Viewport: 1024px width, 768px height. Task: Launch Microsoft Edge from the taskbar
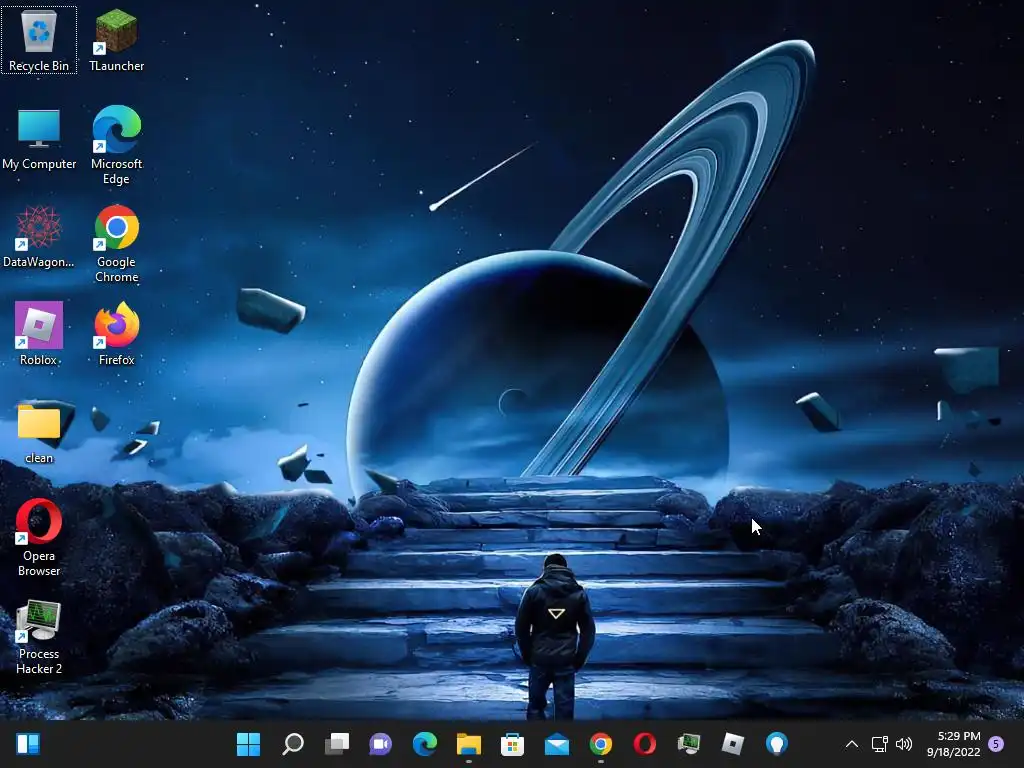[424, 743]
